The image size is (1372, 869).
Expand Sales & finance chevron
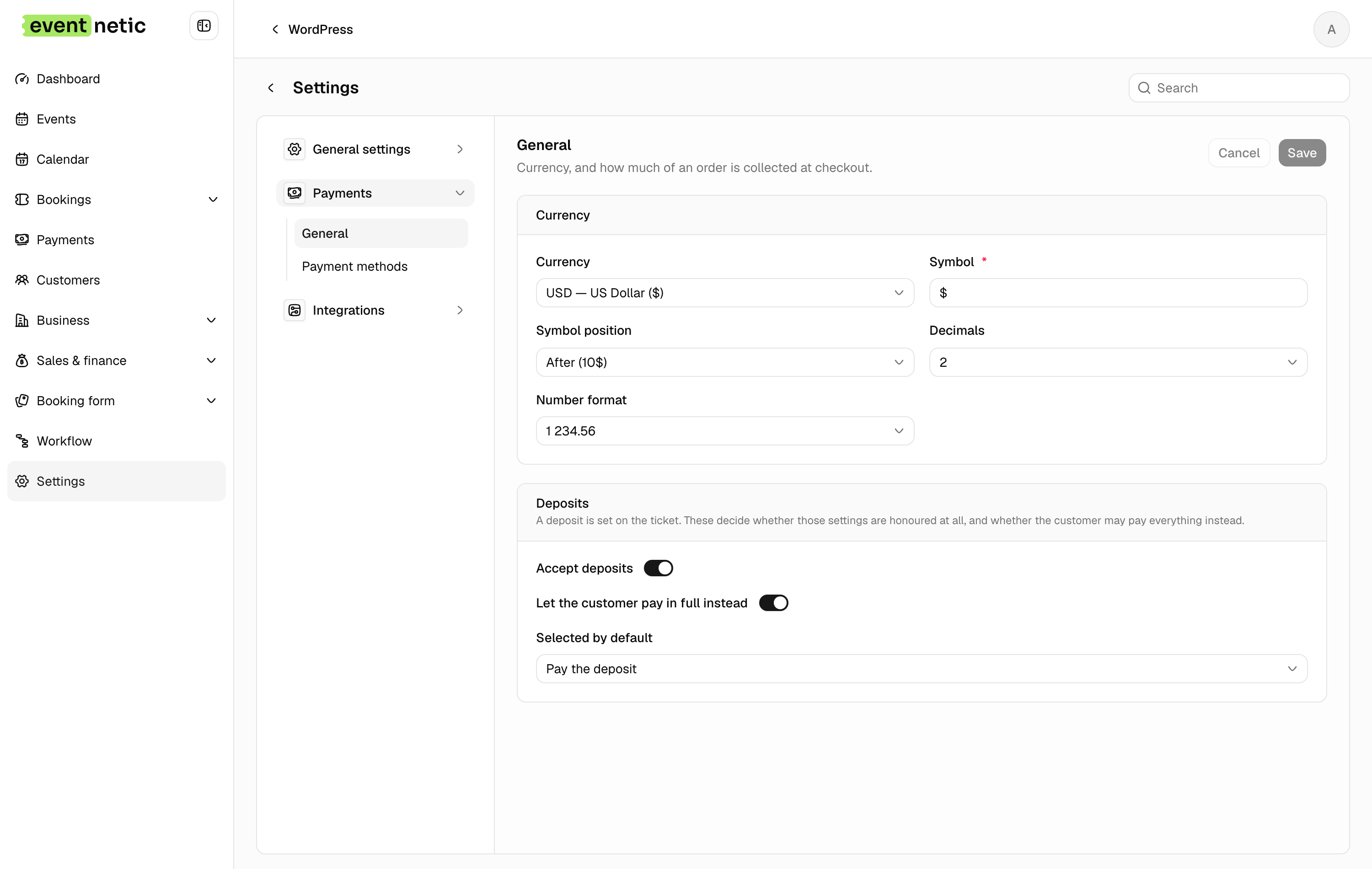tap(211, 361)
